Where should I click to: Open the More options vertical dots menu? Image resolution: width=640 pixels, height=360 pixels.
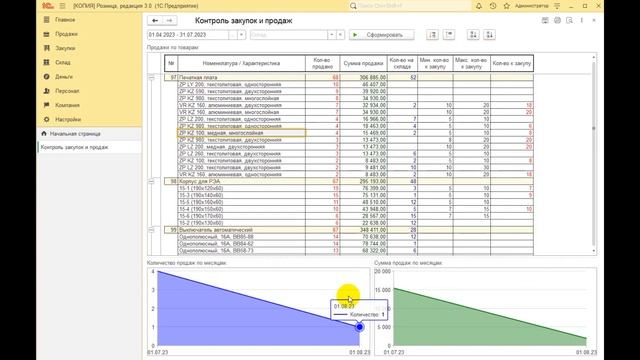click(582, 20)
